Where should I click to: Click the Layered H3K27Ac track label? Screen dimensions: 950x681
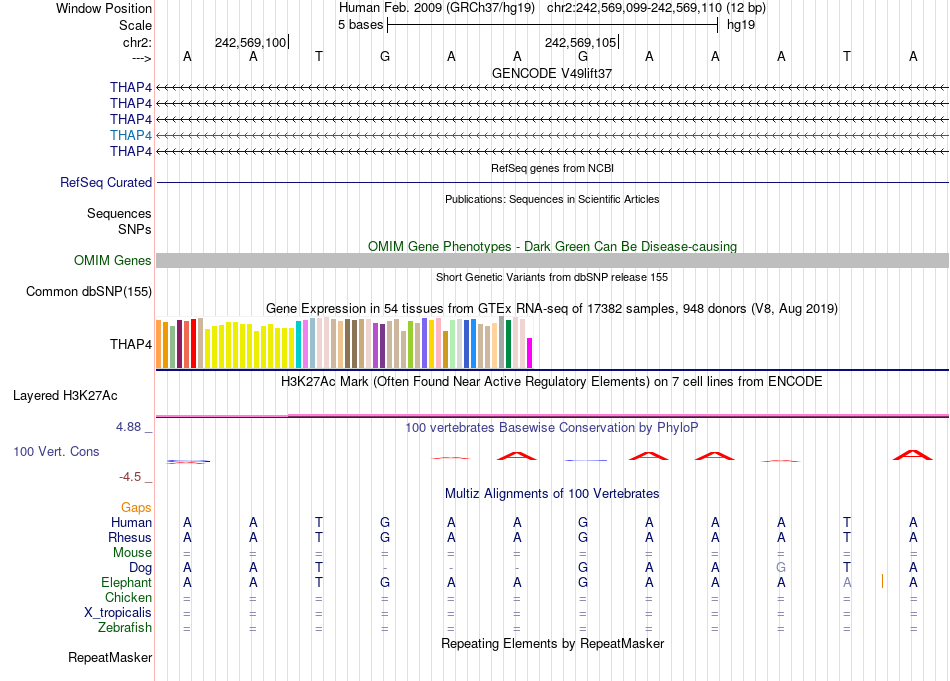(x=65, y=396)
